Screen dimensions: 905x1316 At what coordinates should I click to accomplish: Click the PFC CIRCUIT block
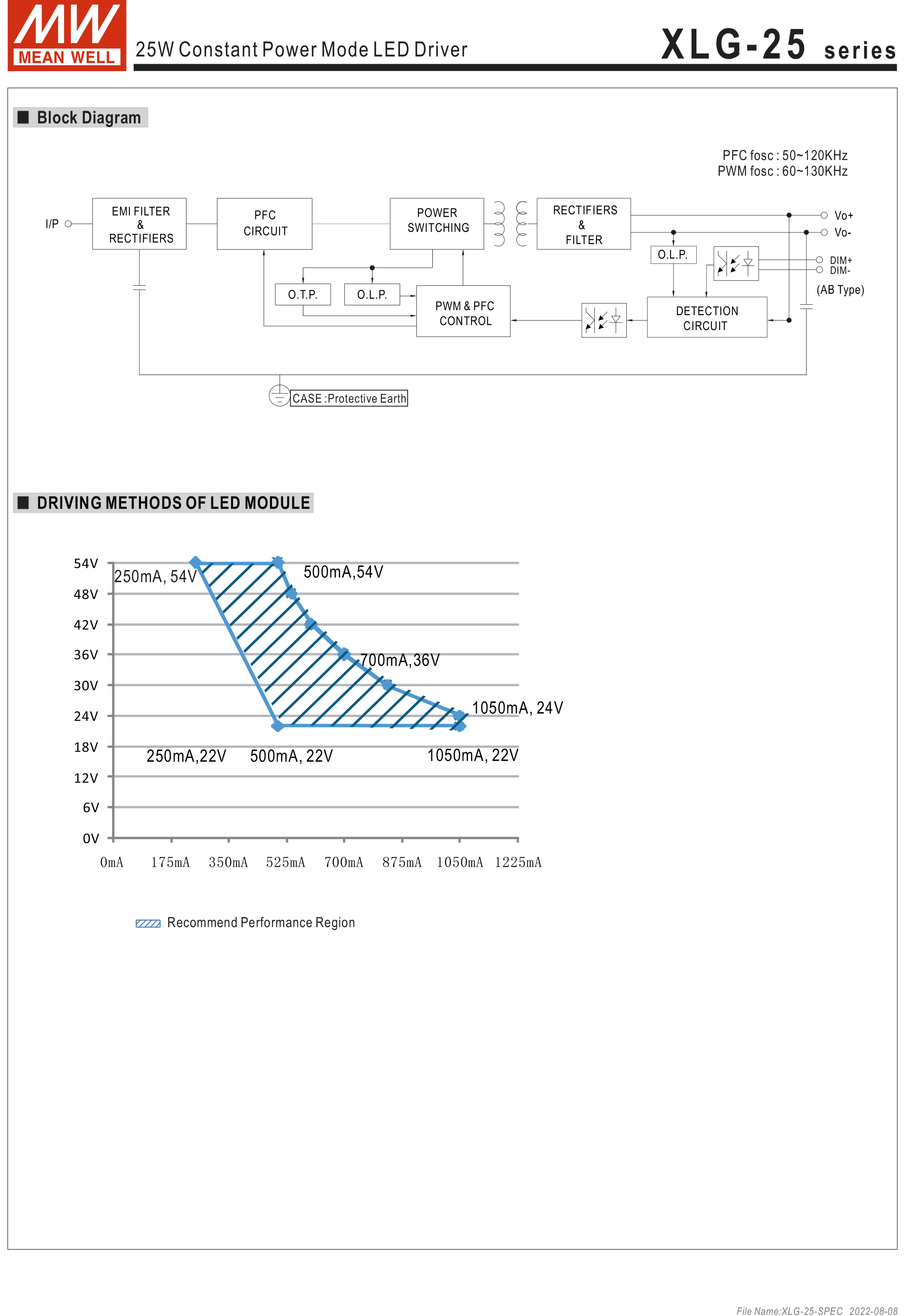coord(265,224)
